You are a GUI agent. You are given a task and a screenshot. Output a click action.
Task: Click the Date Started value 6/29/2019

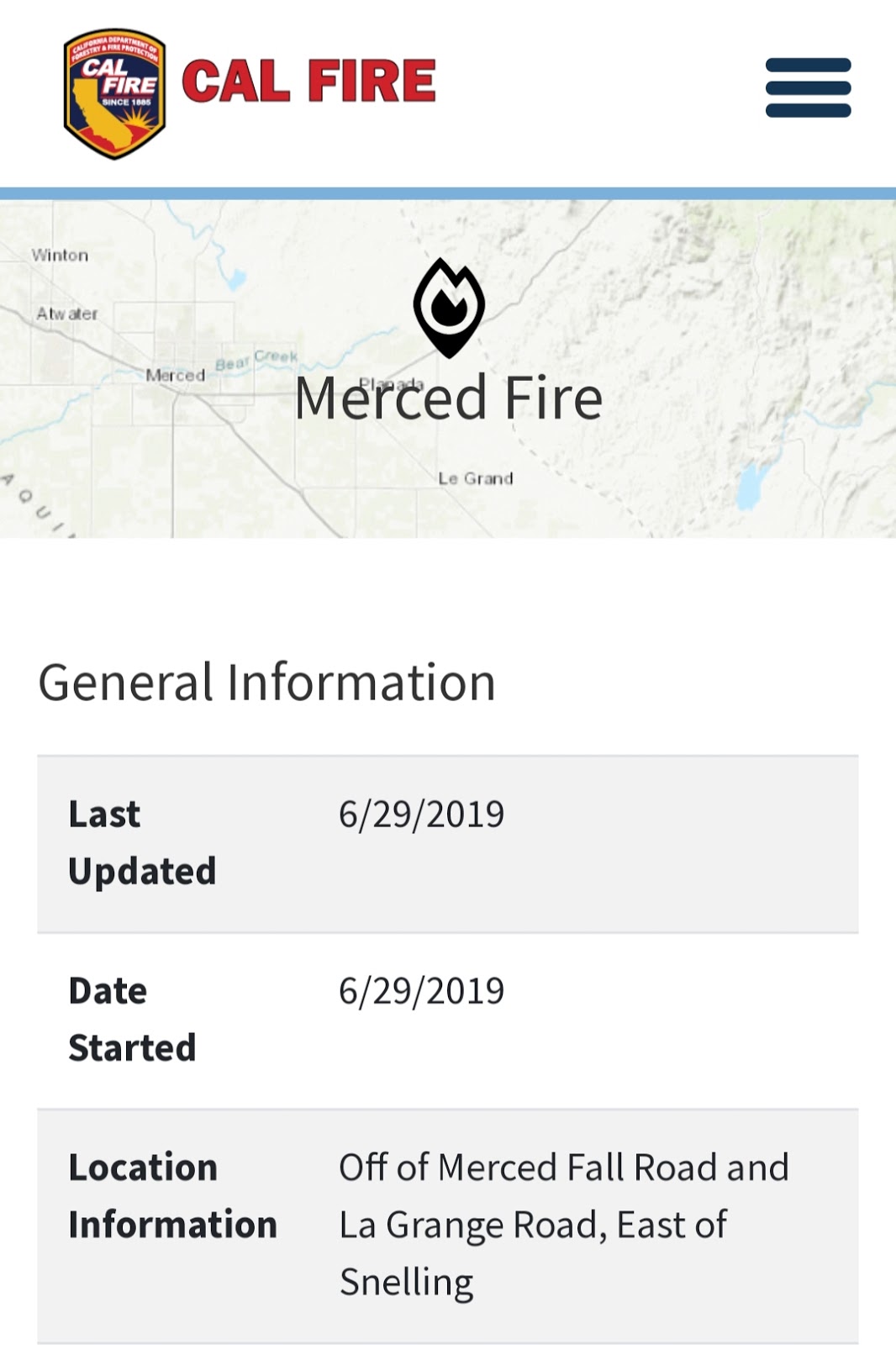click(420, 990)
